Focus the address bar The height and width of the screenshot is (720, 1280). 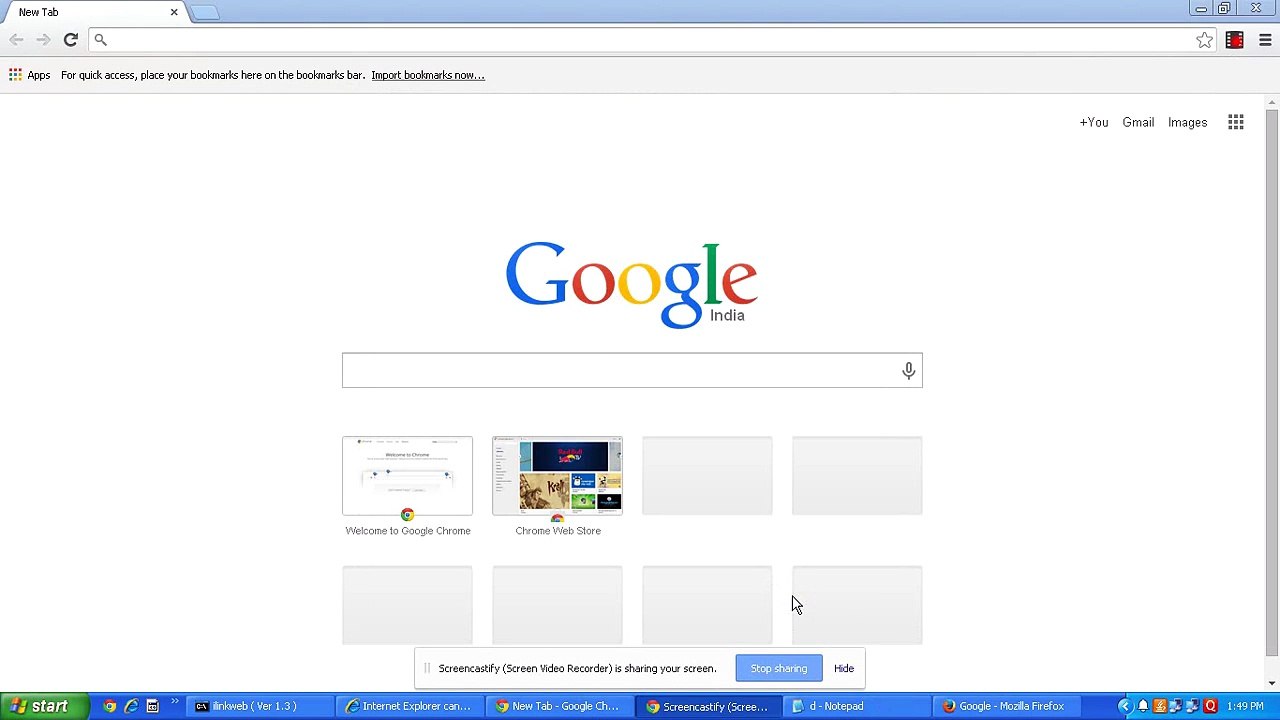pos(650,40)
